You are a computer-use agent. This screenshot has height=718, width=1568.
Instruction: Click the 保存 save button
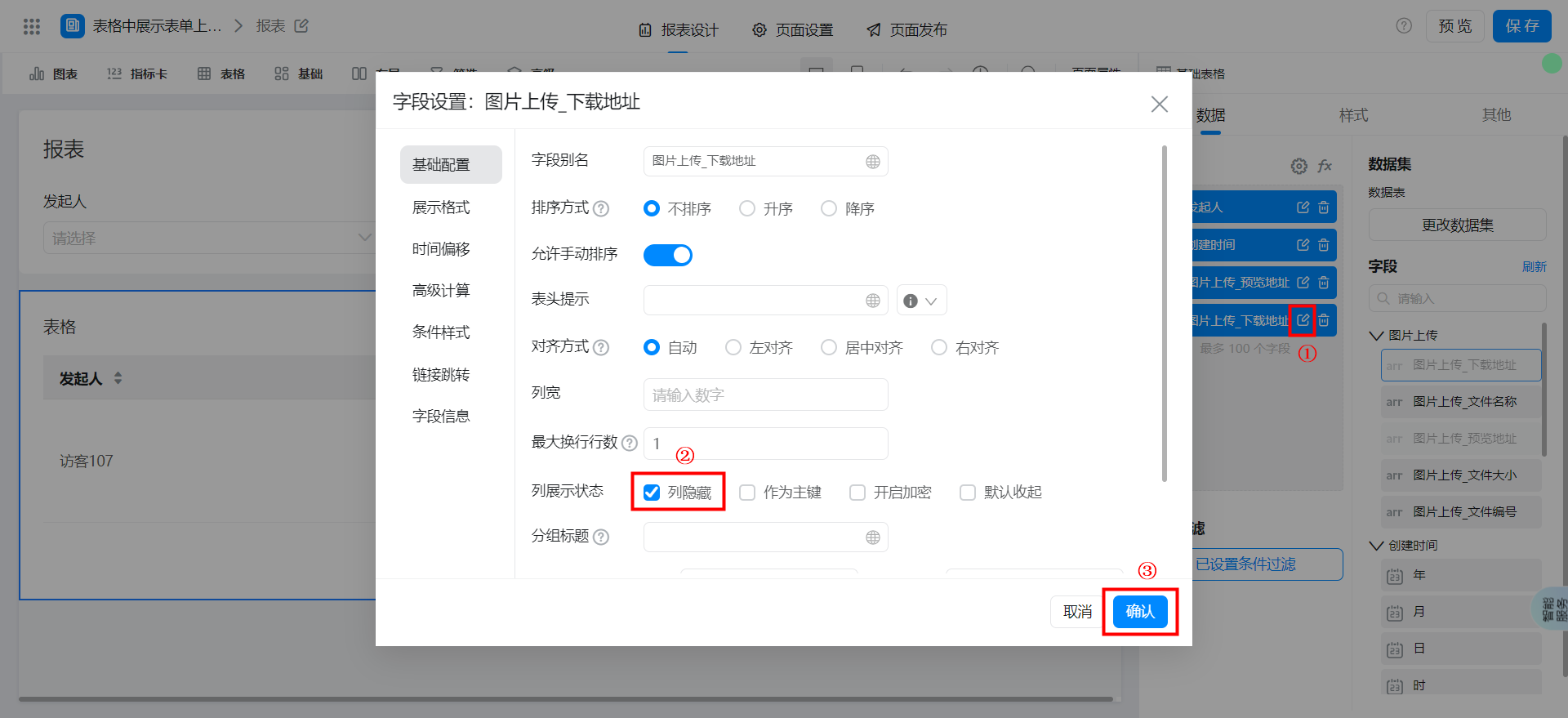(1522, 26)
